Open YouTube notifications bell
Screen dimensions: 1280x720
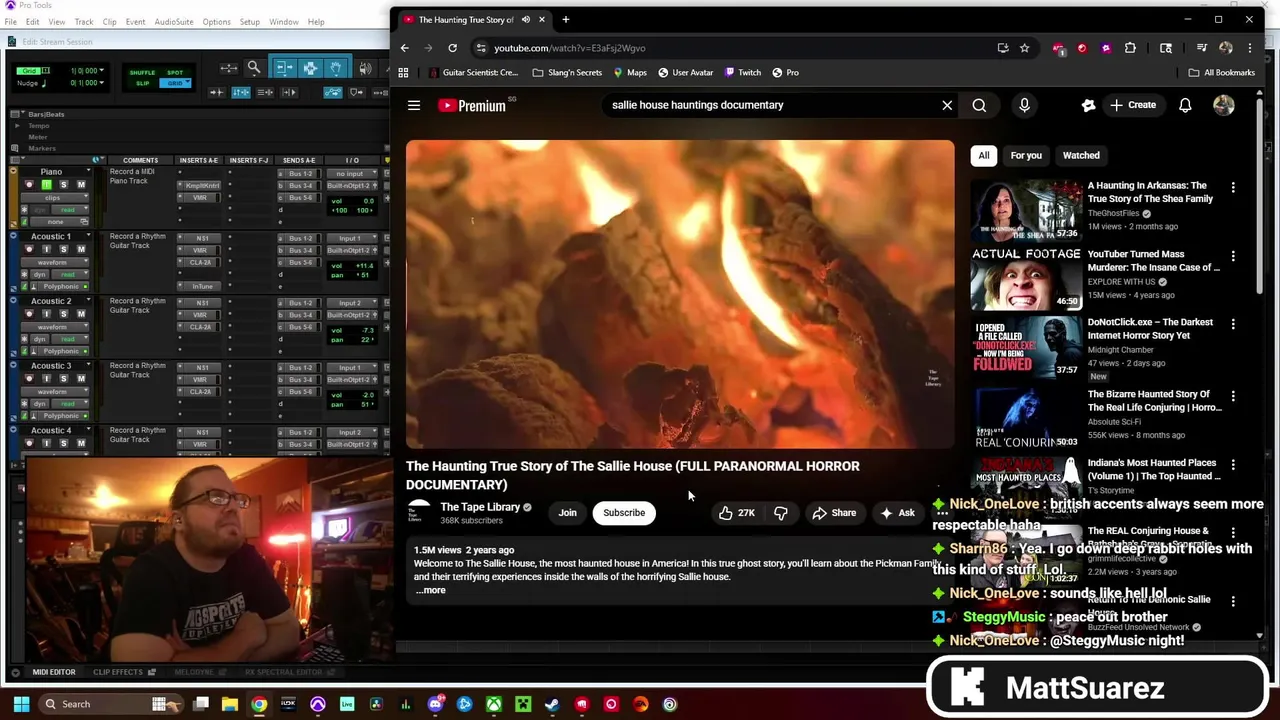tap(1185, 105)
